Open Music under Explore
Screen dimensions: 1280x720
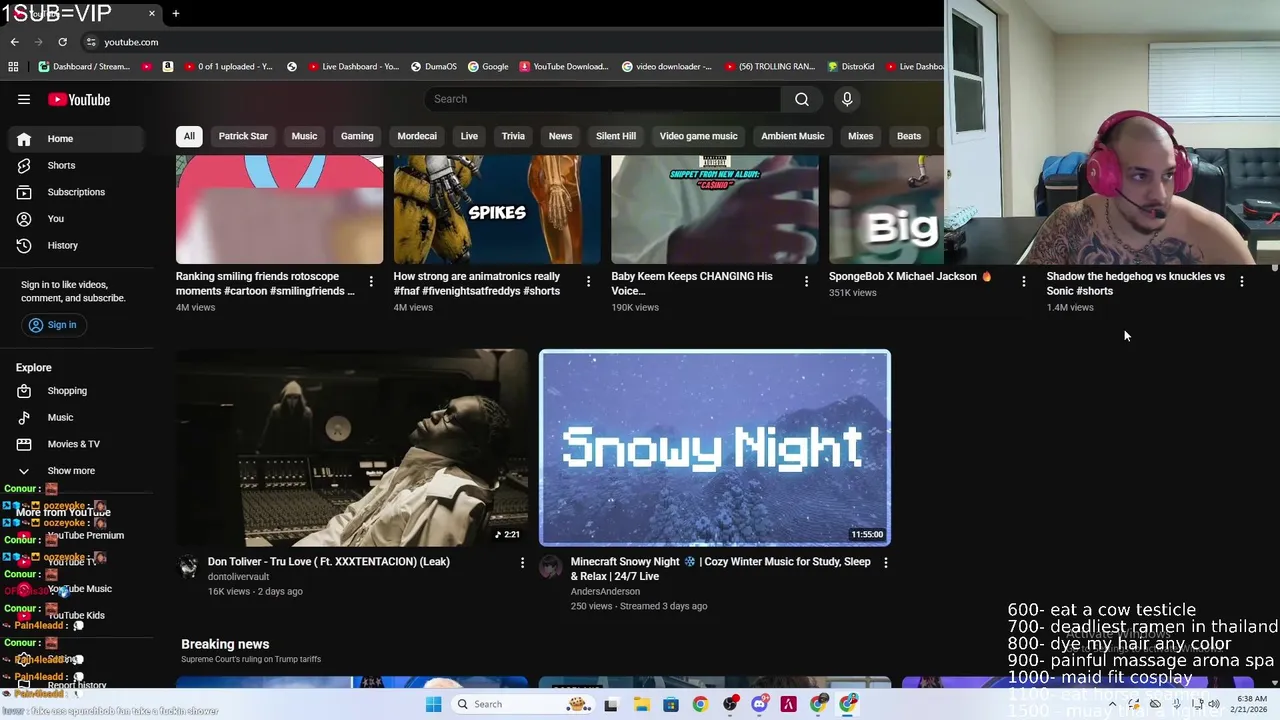pyautogui.click(x=76, y=417)
